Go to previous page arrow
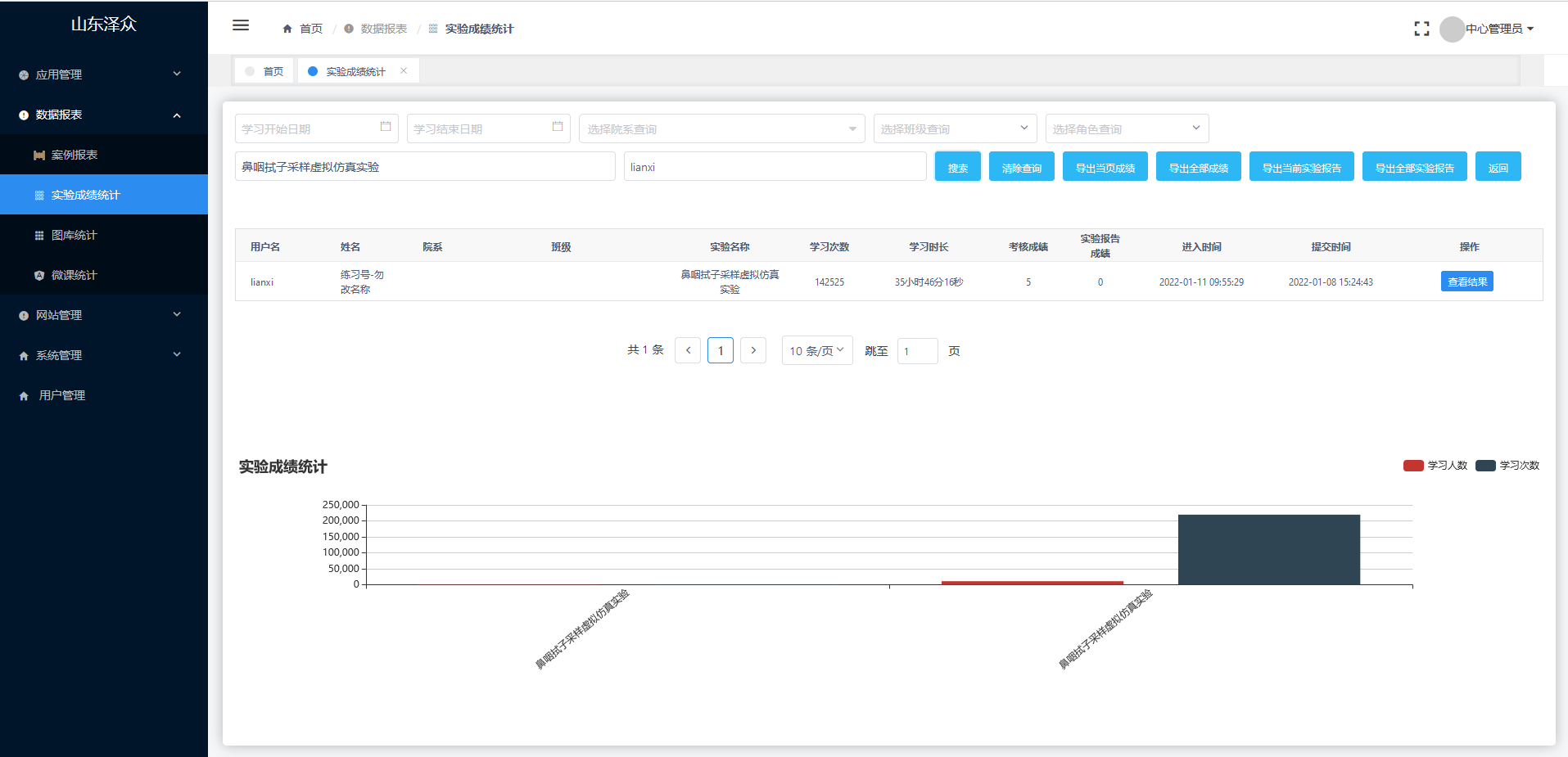Viewport: 1568px width, 757px height. pos(688,350)
